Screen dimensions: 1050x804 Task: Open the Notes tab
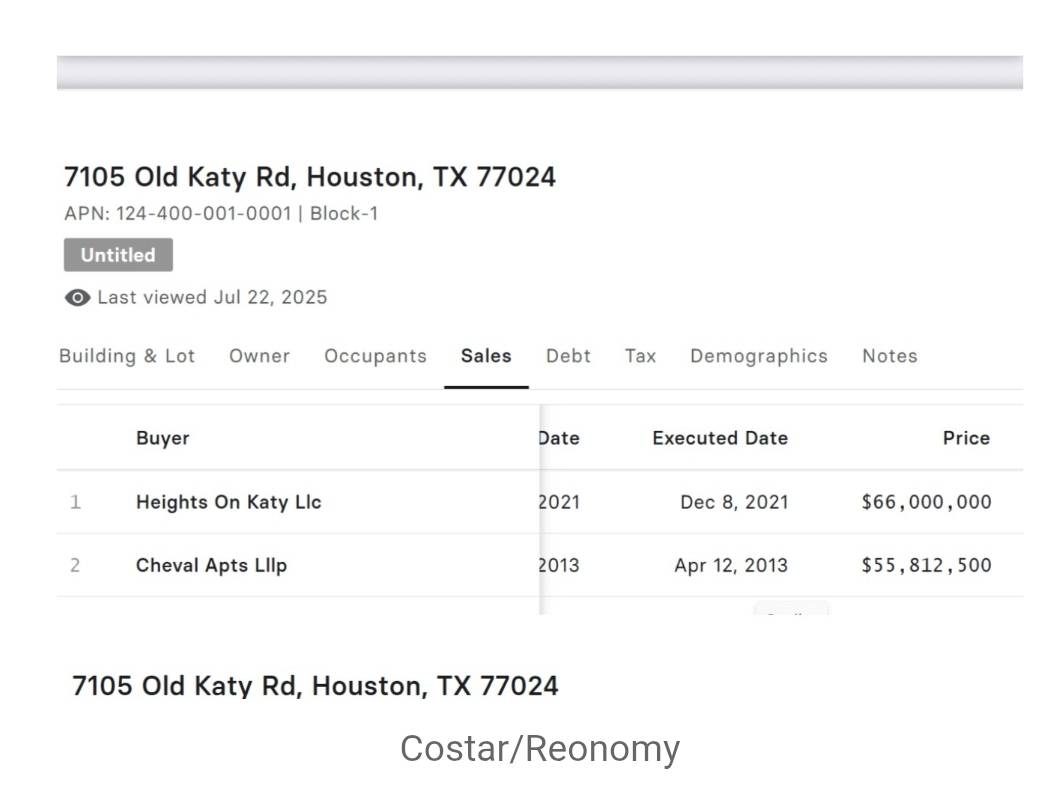889,356
